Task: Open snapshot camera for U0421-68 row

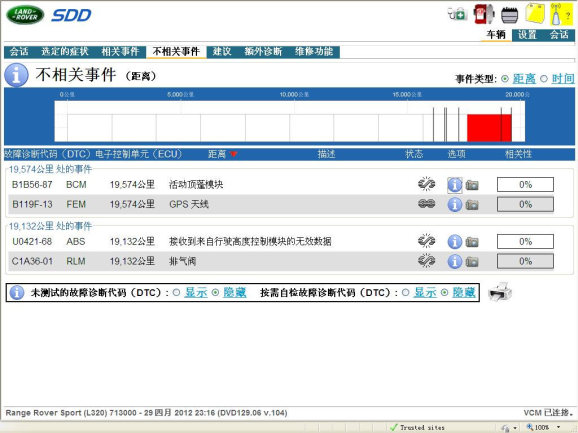Action: pyautogui.click(x=472, y=242)
